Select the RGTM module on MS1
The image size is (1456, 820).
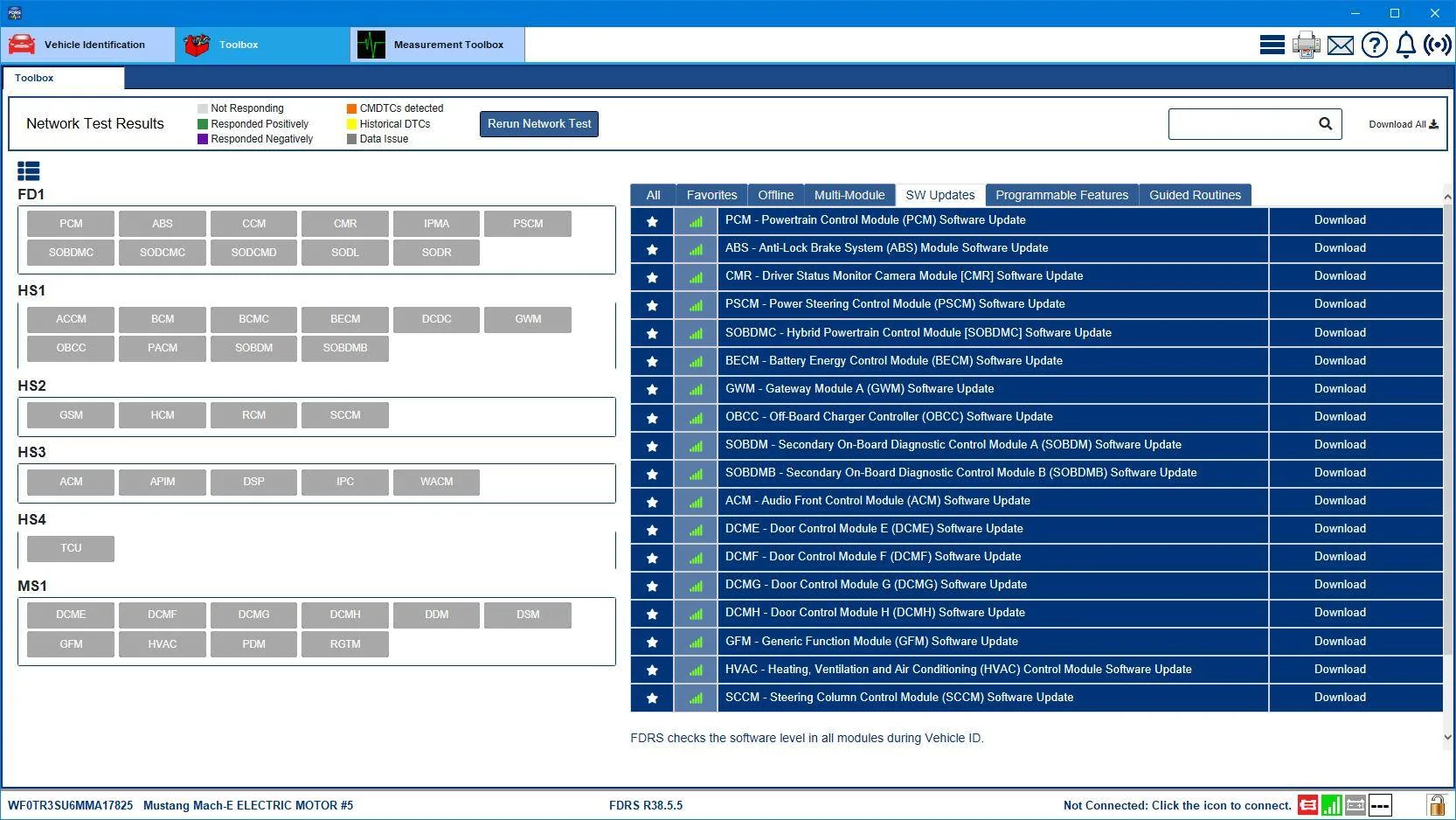[345, 644]
